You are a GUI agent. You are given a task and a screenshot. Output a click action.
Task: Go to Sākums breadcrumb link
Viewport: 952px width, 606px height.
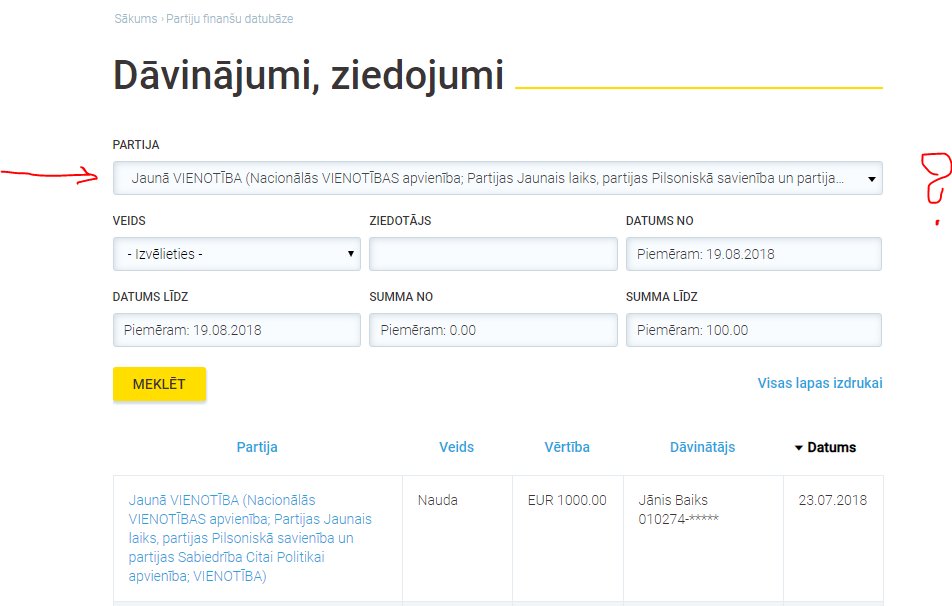135,19
